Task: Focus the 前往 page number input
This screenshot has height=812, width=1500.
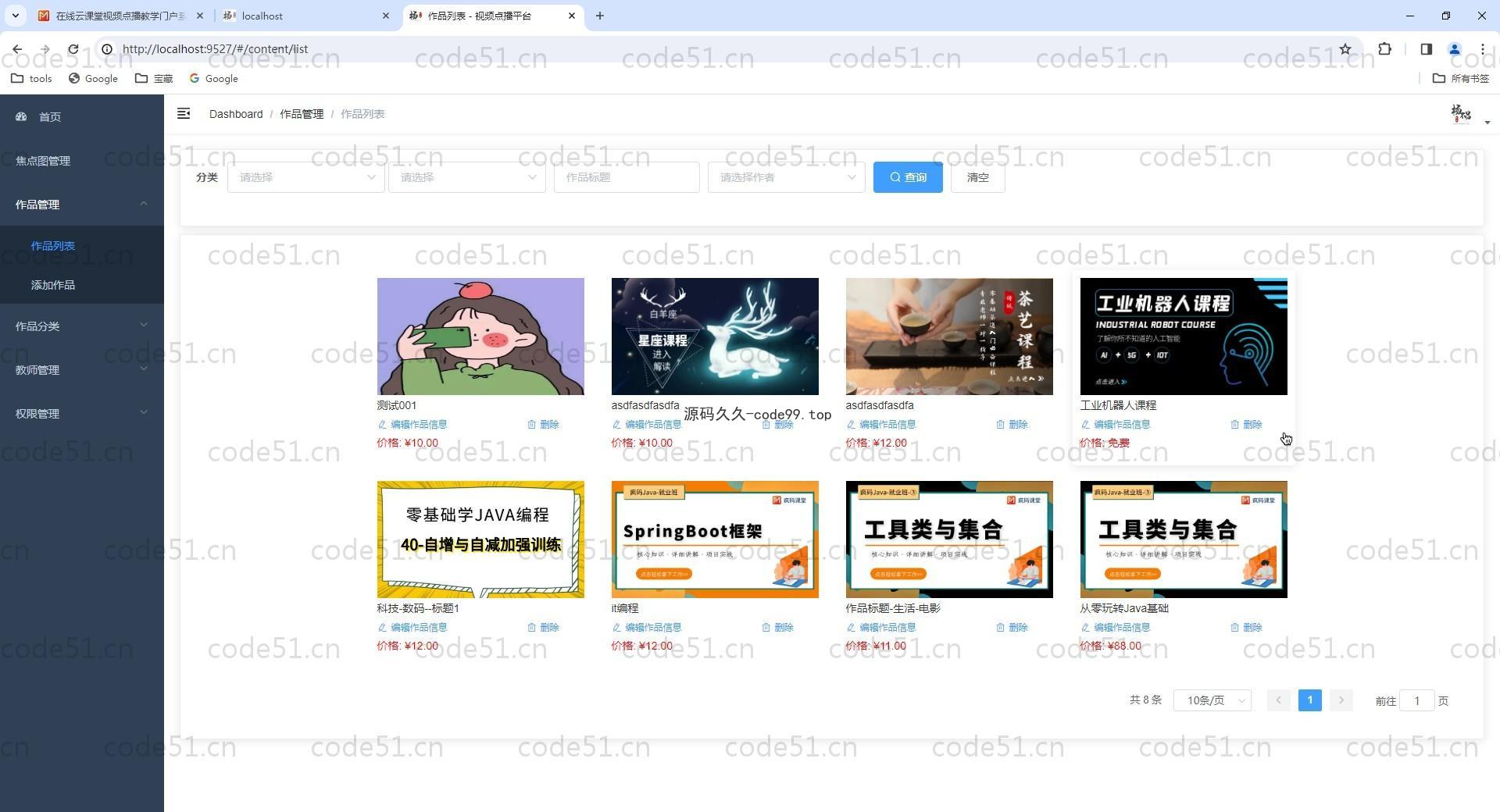Action: 1416,700
